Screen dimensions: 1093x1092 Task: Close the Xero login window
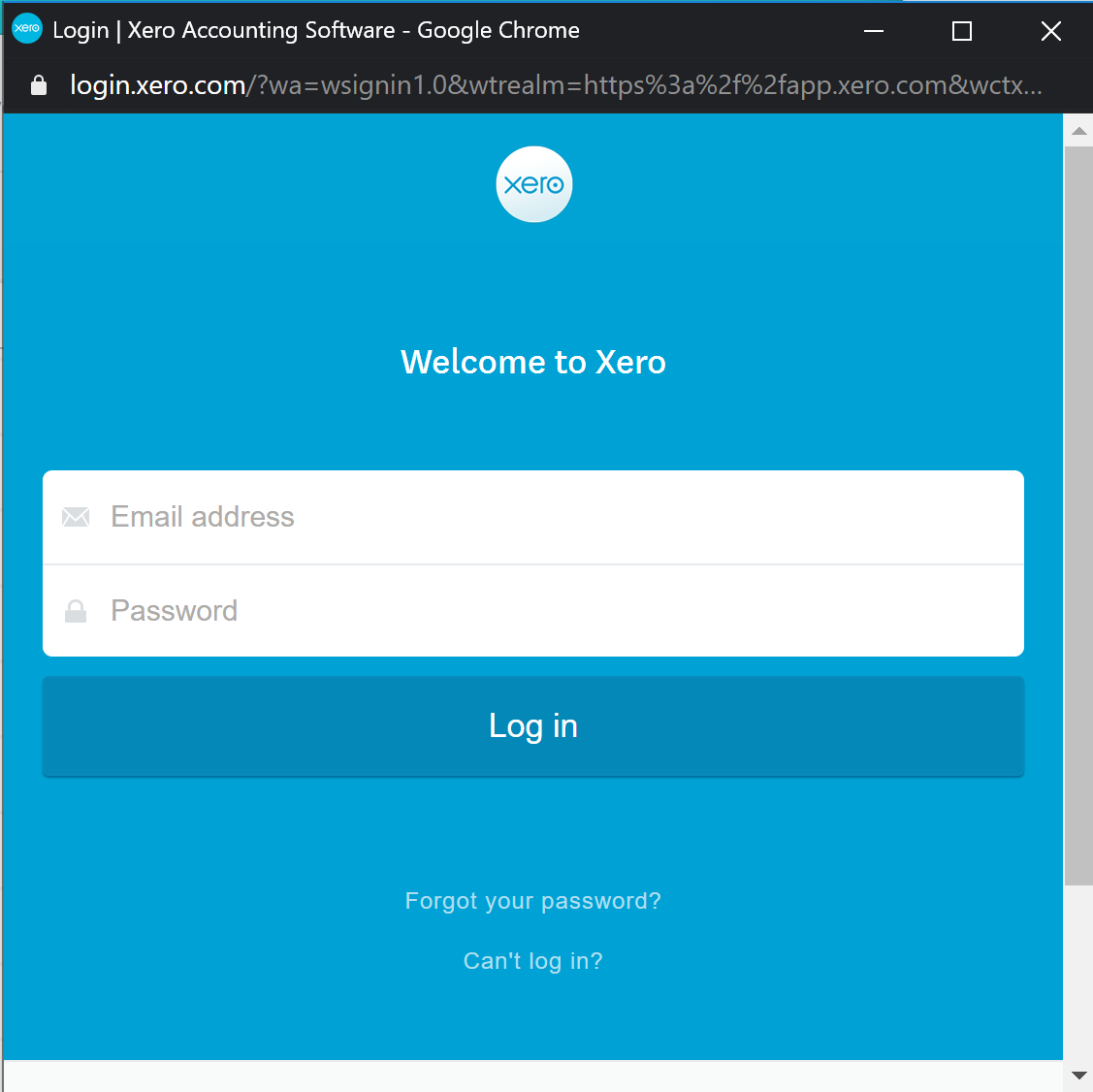tap(1050, 31)
